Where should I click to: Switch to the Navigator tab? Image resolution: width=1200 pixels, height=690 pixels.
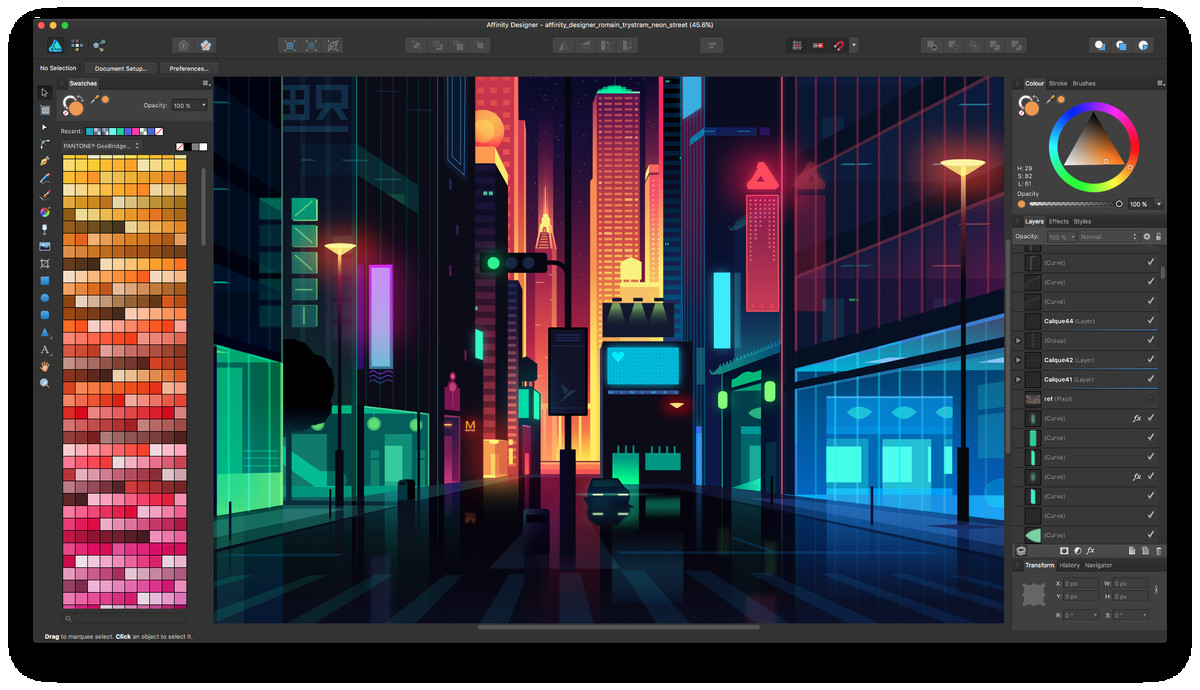click(x=1098, y=565)
